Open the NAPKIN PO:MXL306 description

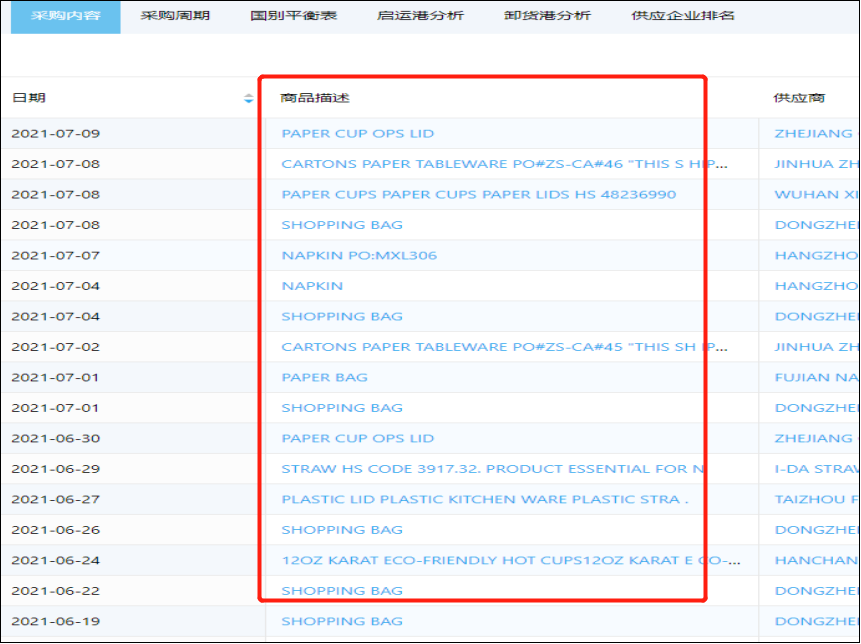(x=359, y=256)
